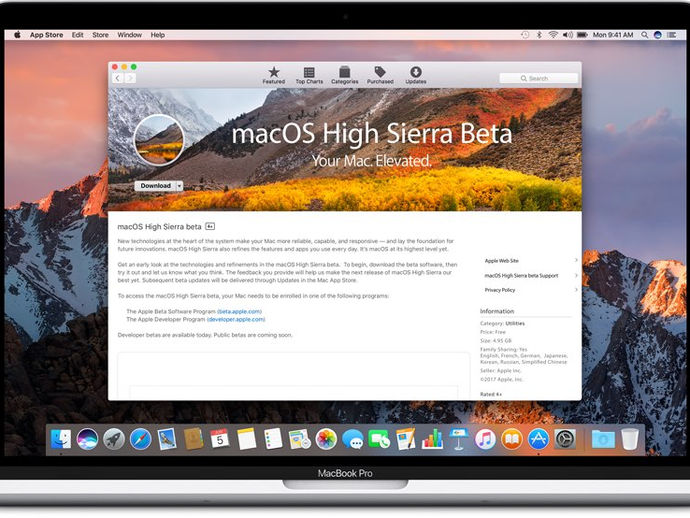Image resolution: width=690 pixels, height=518 pixels.
Task: Open Notification Center icon
Action: (672, 35)
